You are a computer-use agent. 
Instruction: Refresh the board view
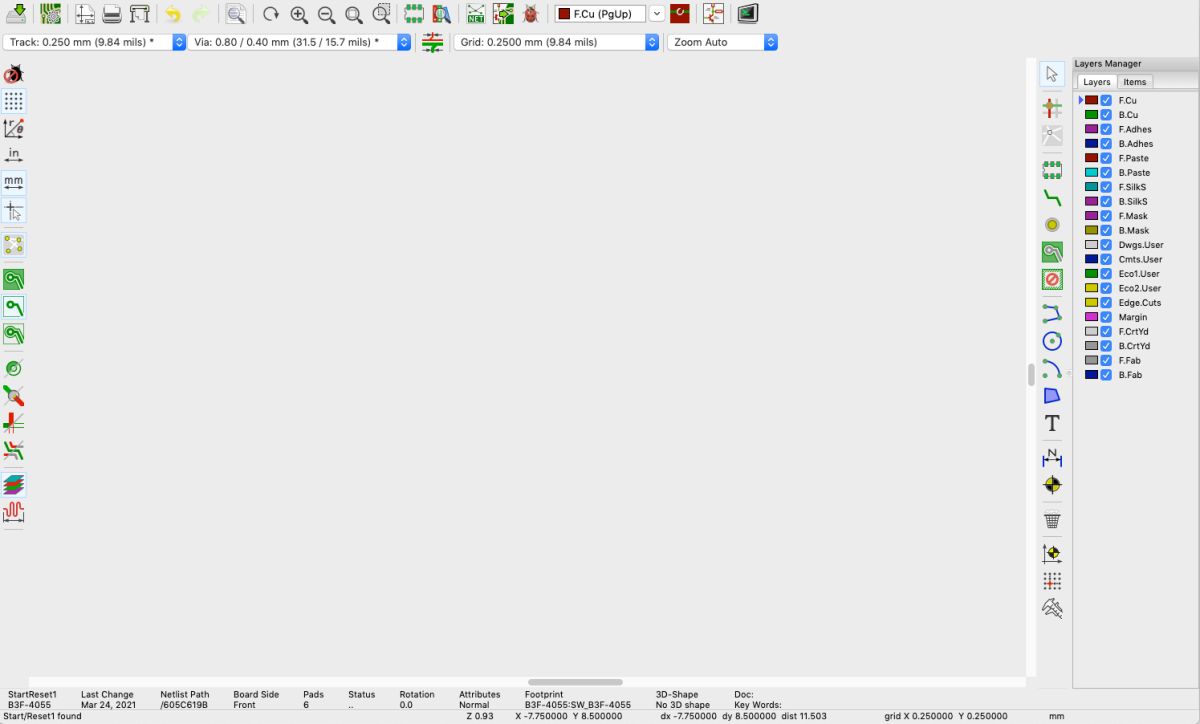tap(271, 14)
